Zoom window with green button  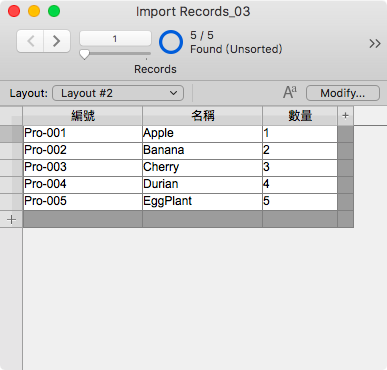click(x=54, y=11)
